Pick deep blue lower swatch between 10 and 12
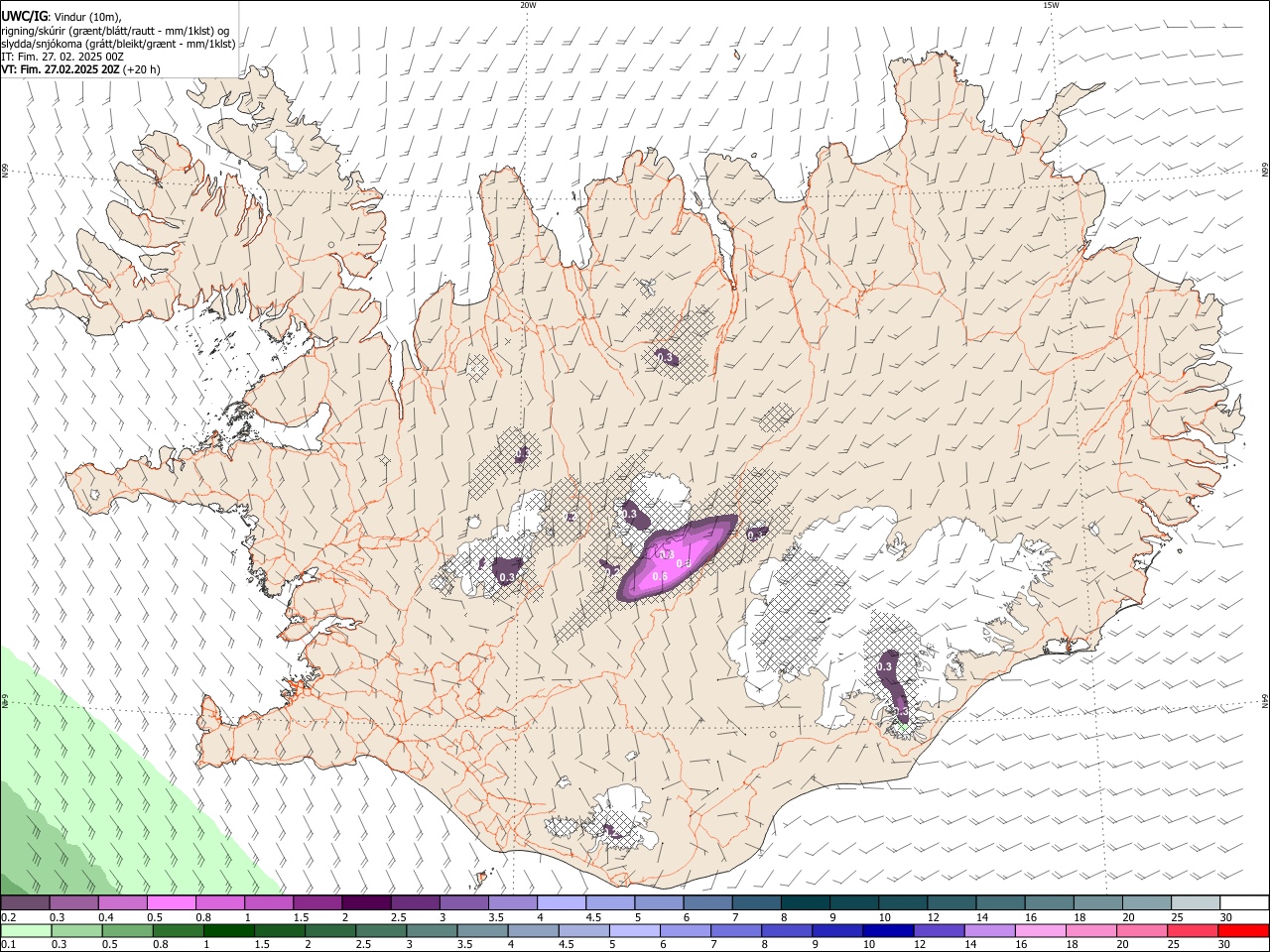Screen dimensions: 1270x952 click(x=886, y=931)
